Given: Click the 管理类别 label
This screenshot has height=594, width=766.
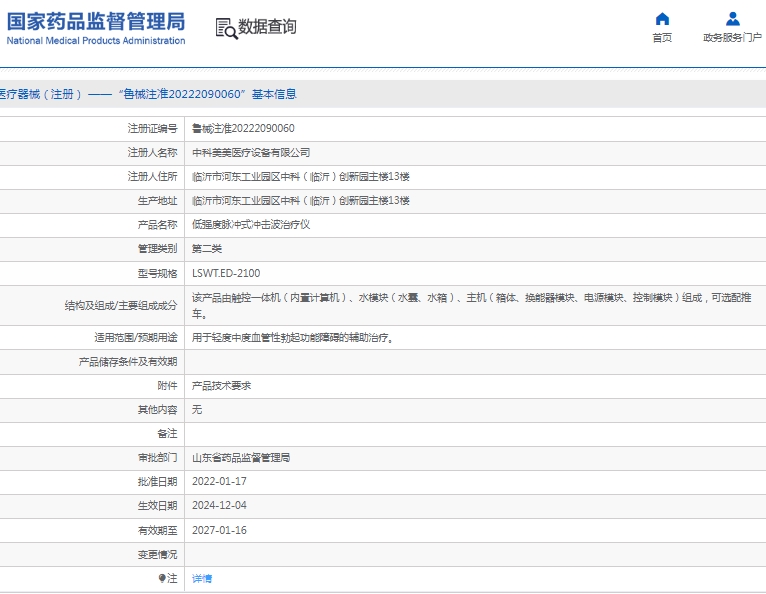Looking at the screenshot, I should point(157,249).
